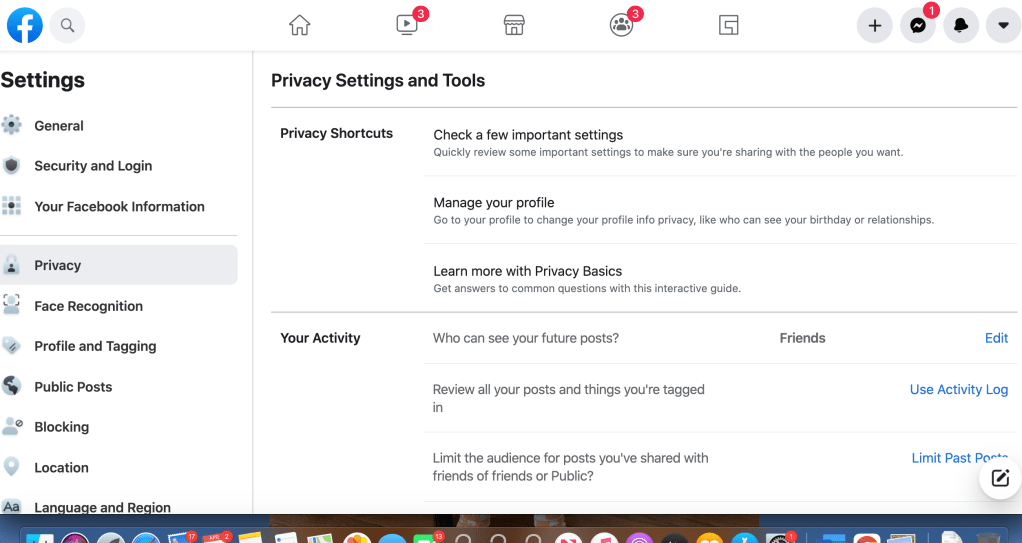Edit who can see future posts

tap(996, 338)
